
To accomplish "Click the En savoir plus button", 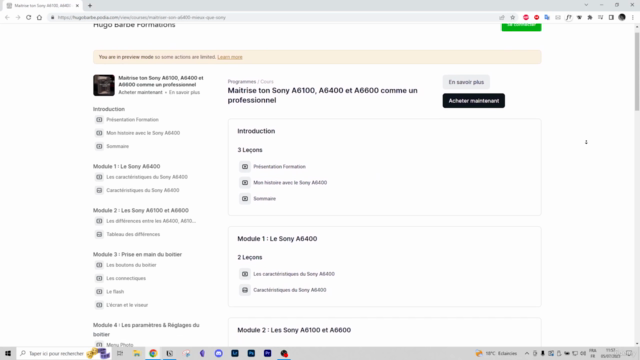I will tap(466, 82).
